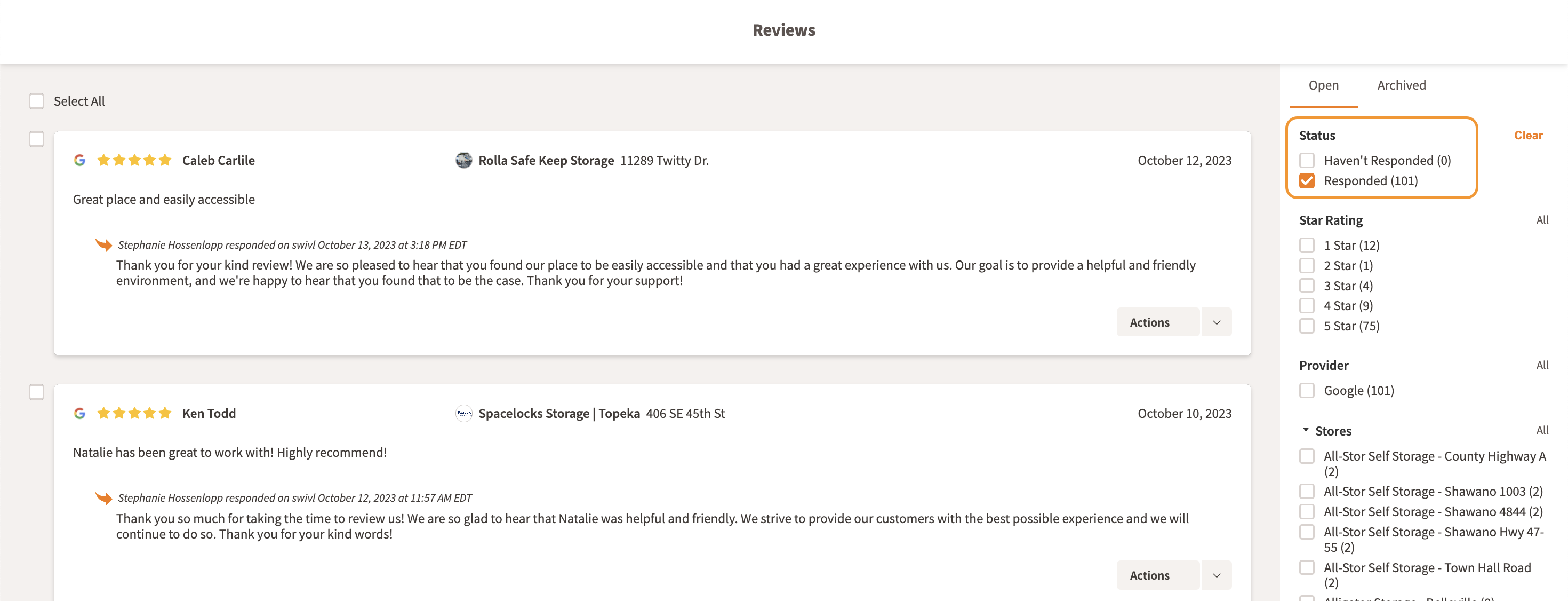Tick the Google (101) provider checkbox
Viewport: 1568px width, 601px height.
[1307, 390]
